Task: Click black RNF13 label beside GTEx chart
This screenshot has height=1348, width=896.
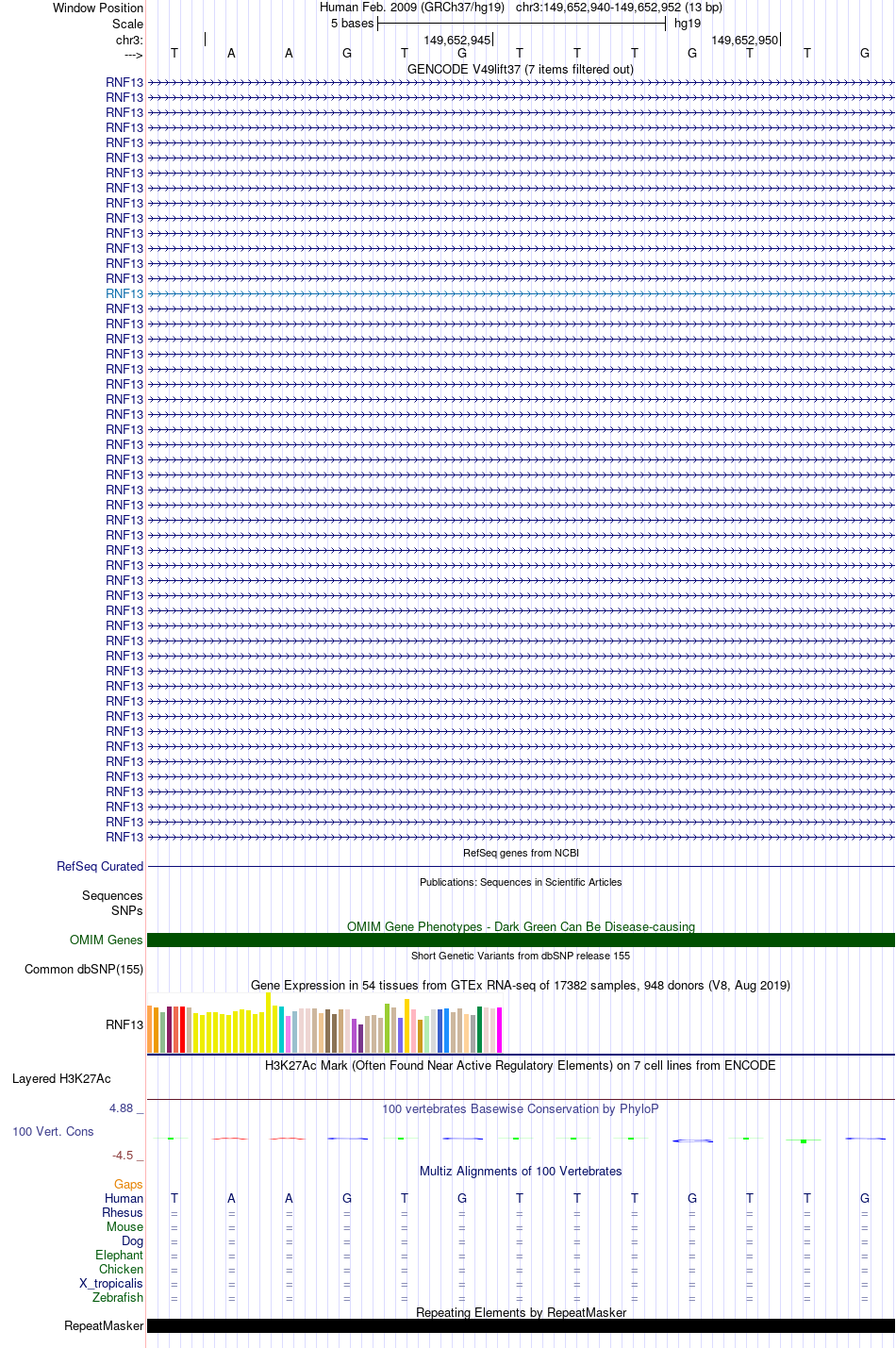Action: point(124,1024)
